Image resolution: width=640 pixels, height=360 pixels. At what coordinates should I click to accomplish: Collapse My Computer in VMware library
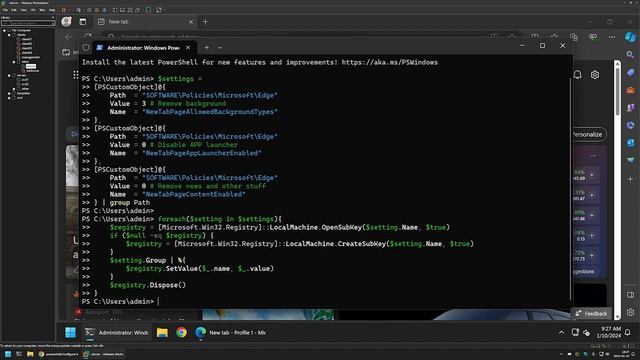tap(4, 31)
